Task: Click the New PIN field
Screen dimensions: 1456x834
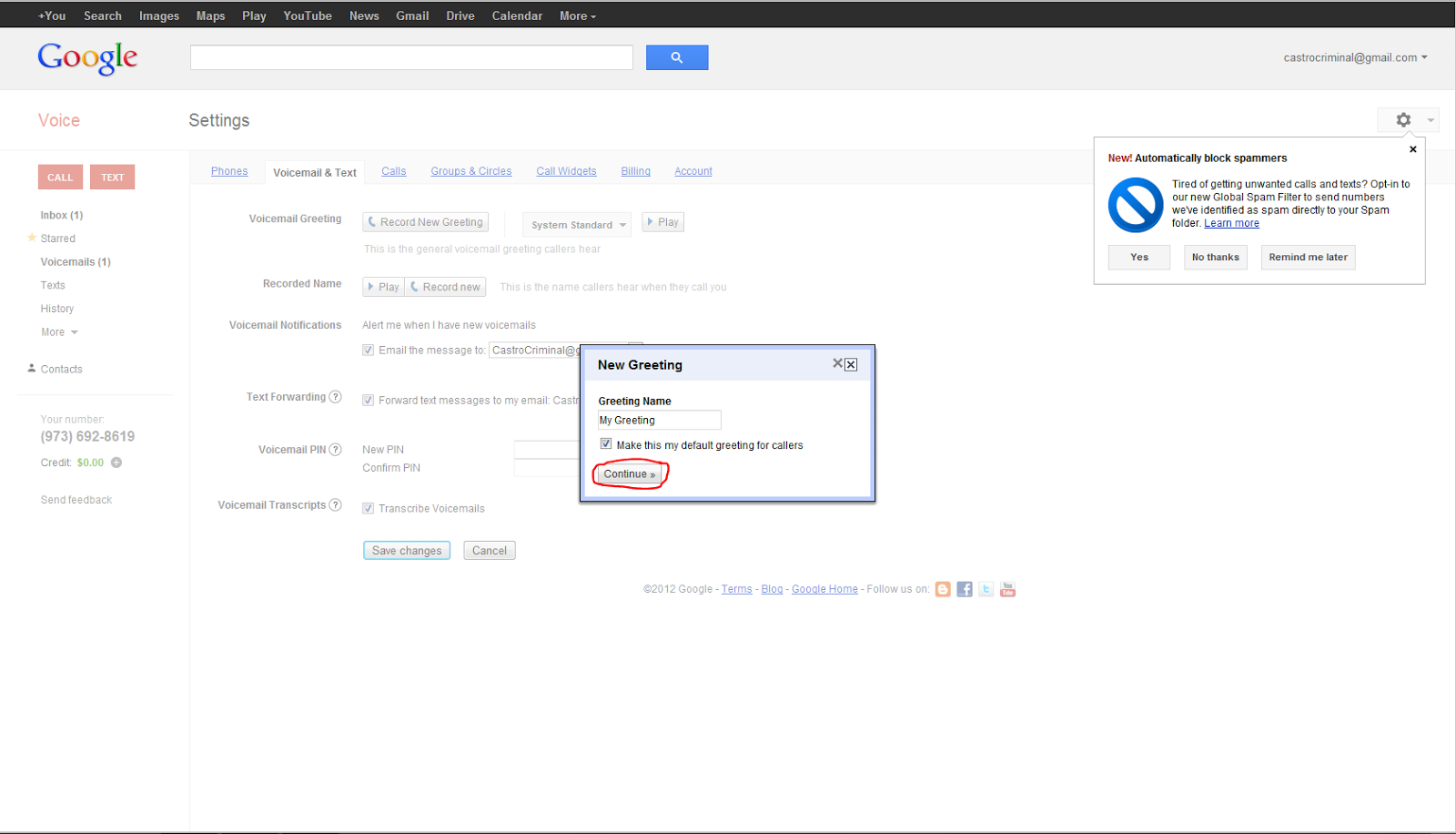Action: tap(547, 450)
